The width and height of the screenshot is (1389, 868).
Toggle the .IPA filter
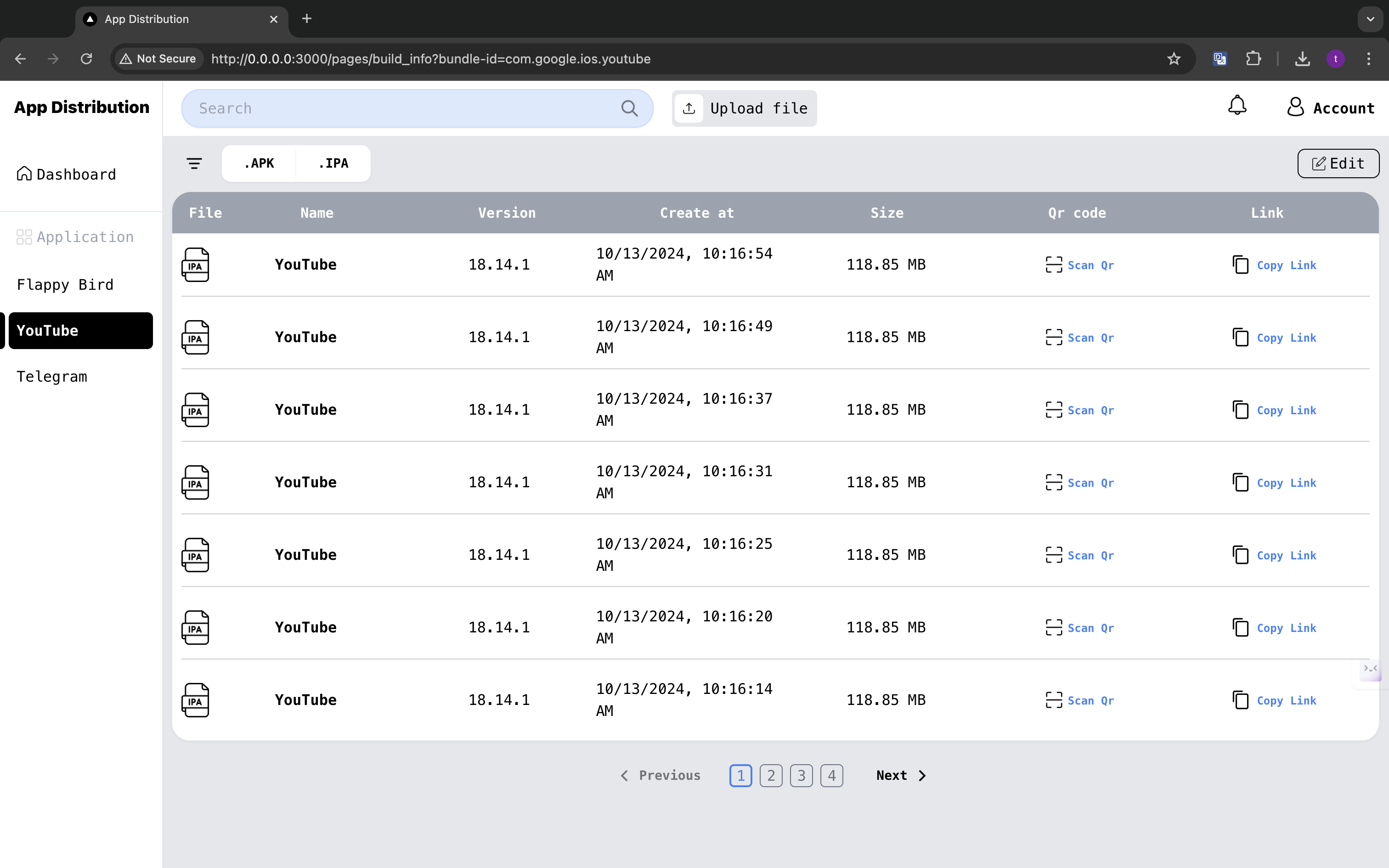pos(333,163)
